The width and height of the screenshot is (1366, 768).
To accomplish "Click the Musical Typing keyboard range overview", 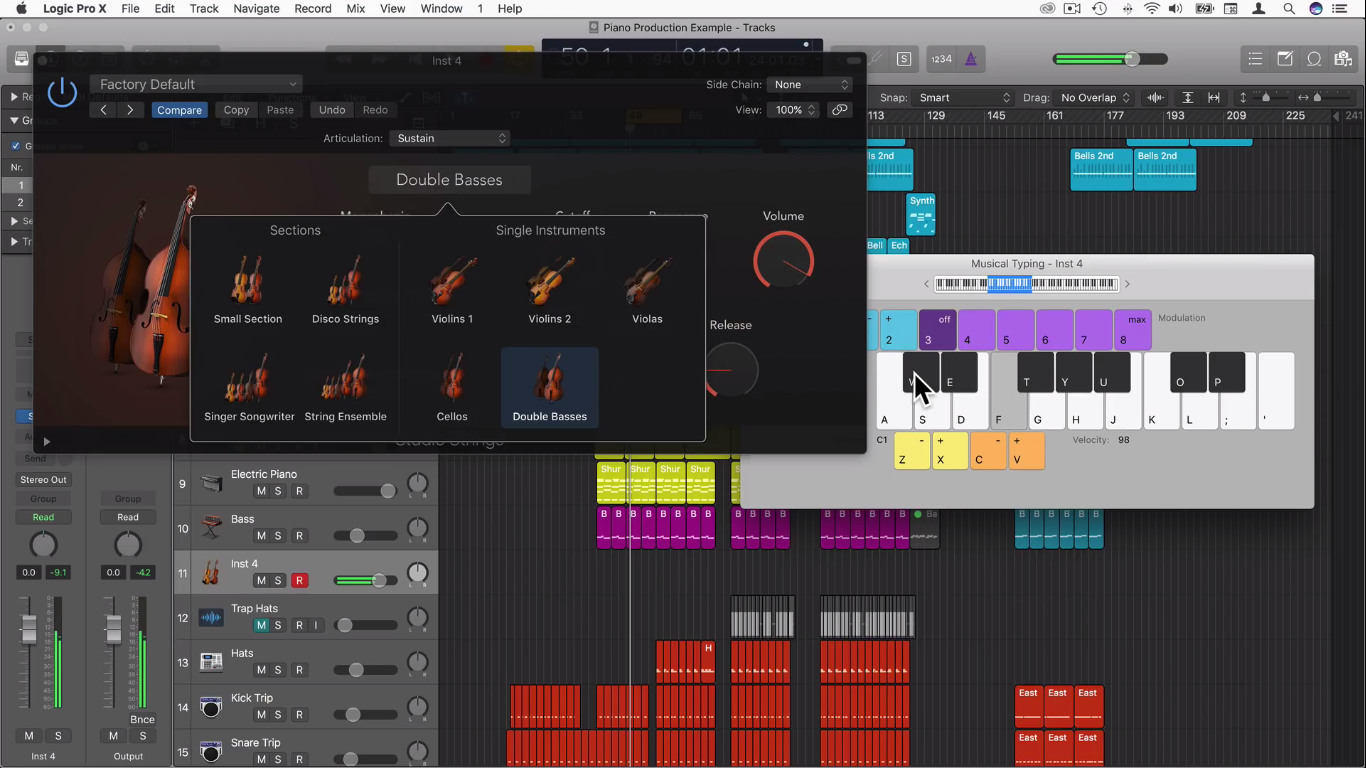I will pyautogui.click(x=1026, y=284).
